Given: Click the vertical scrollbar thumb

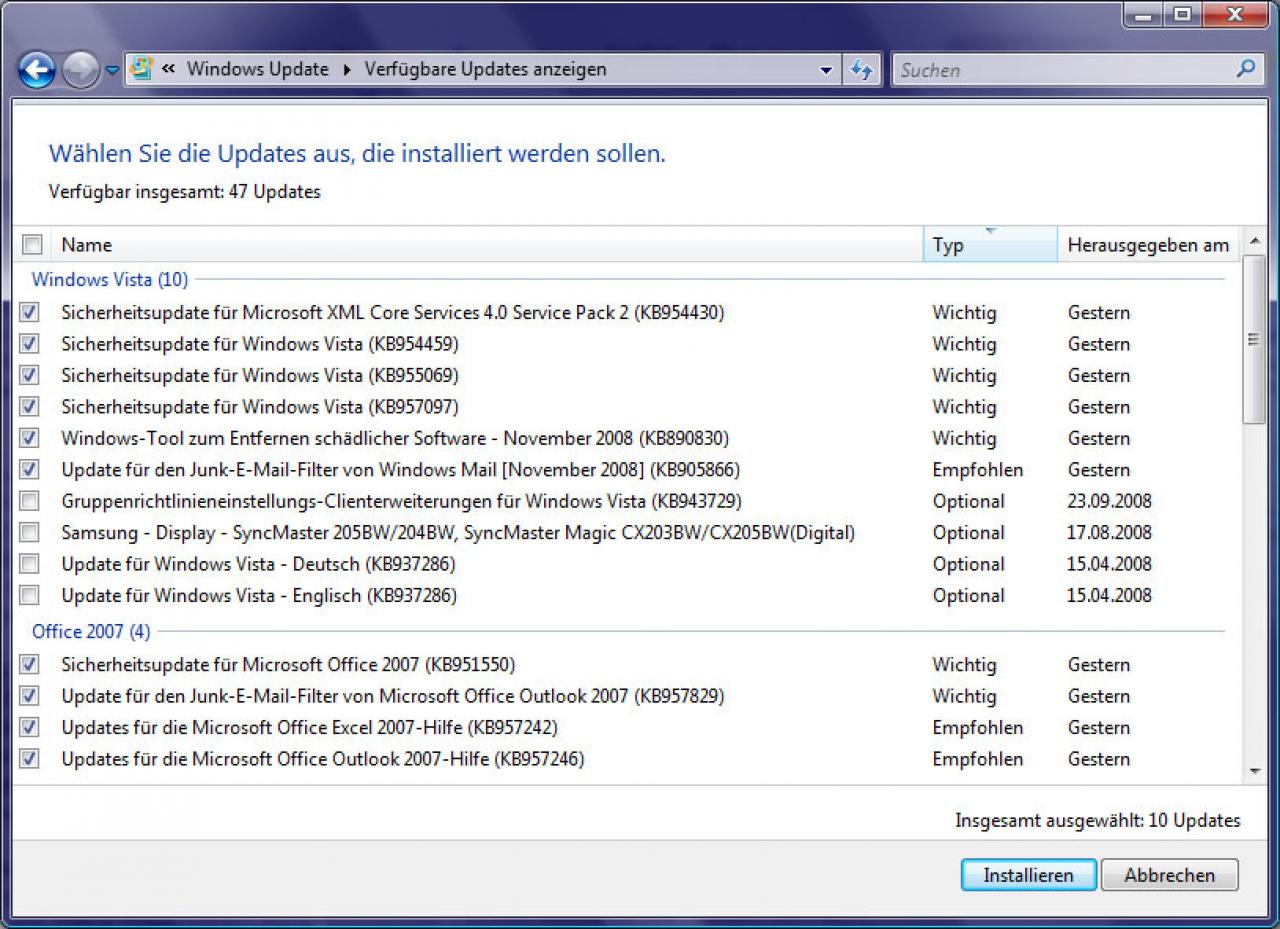Looking at the screenshot, I should click(x=1254, y=340).
